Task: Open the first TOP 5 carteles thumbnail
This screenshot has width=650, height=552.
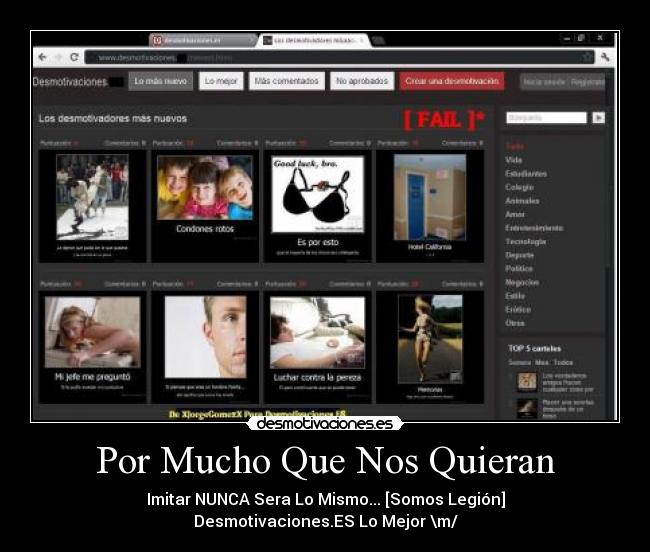Action: [527, 382]
